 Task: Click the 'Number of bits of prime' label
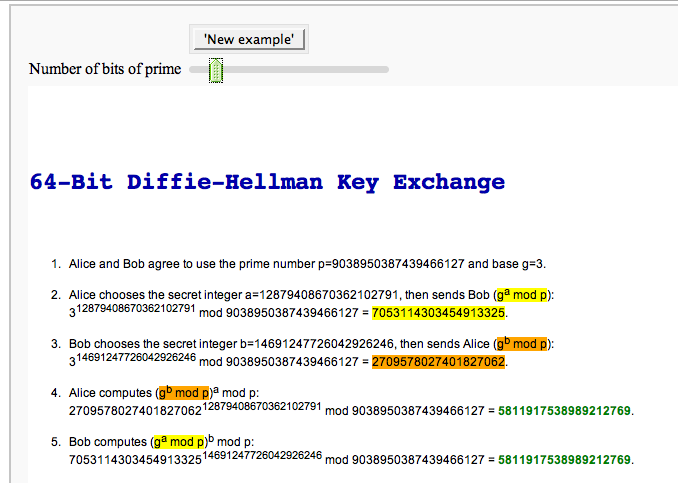[x=105, y=69]
